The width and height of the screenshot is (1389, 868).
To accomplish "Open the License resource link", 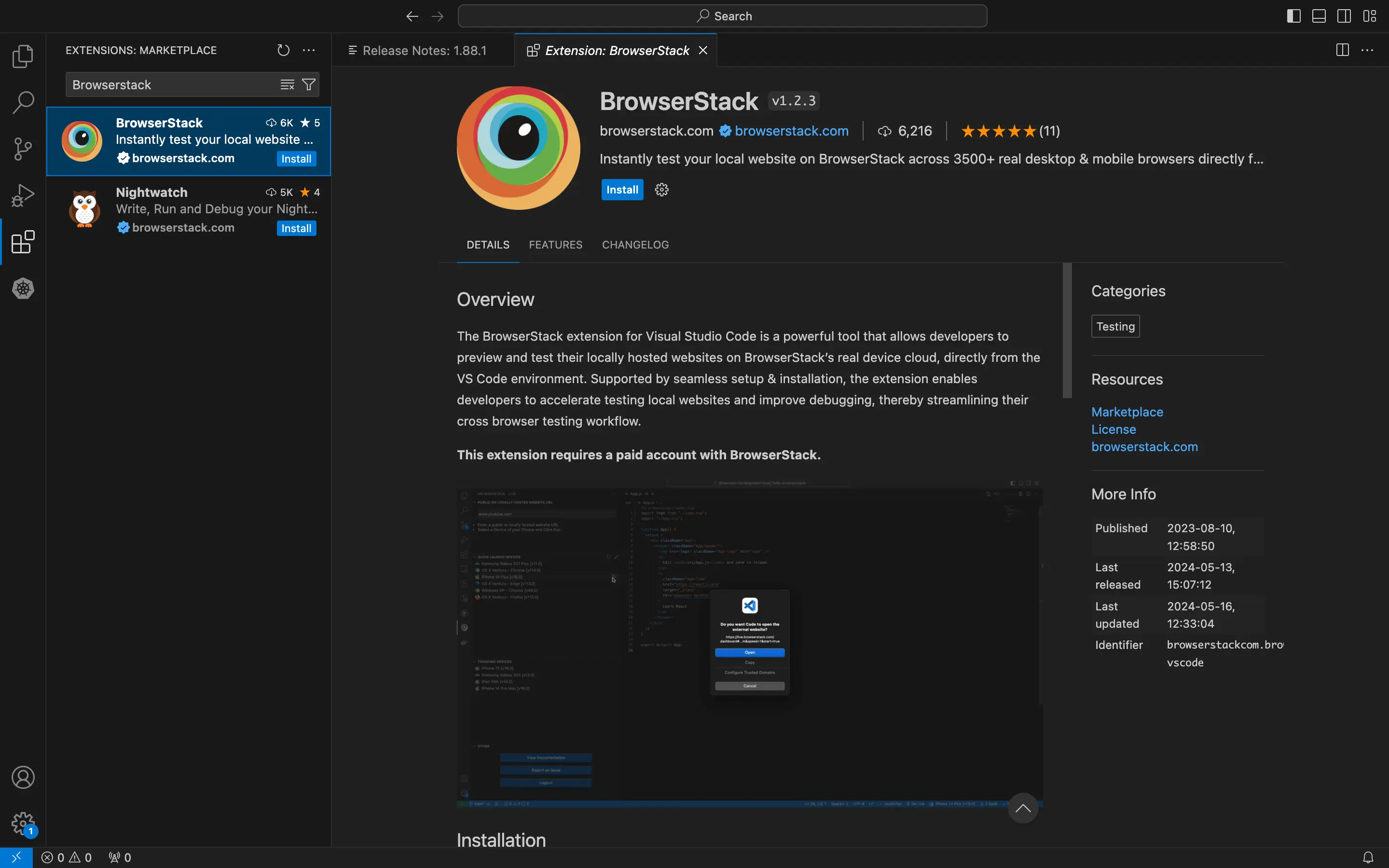I will [x=1113, y=429].
